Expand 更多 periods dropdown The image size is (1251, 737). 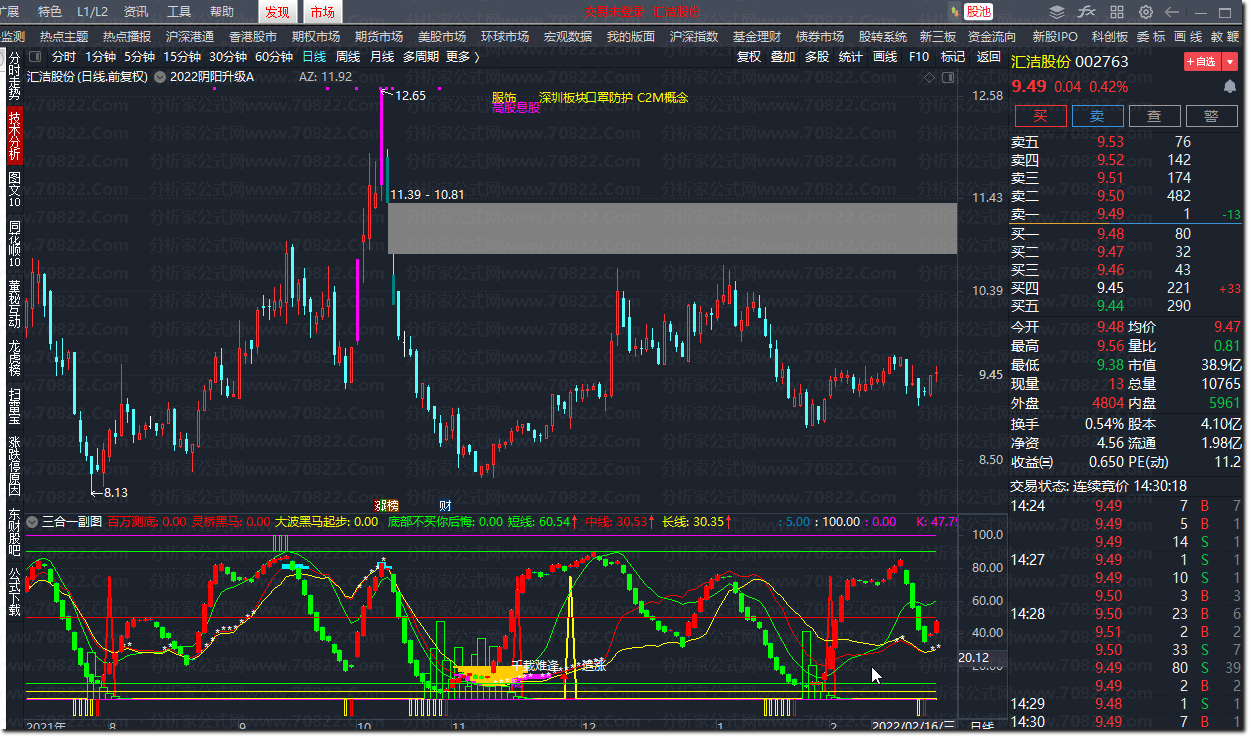click(463, 57)
